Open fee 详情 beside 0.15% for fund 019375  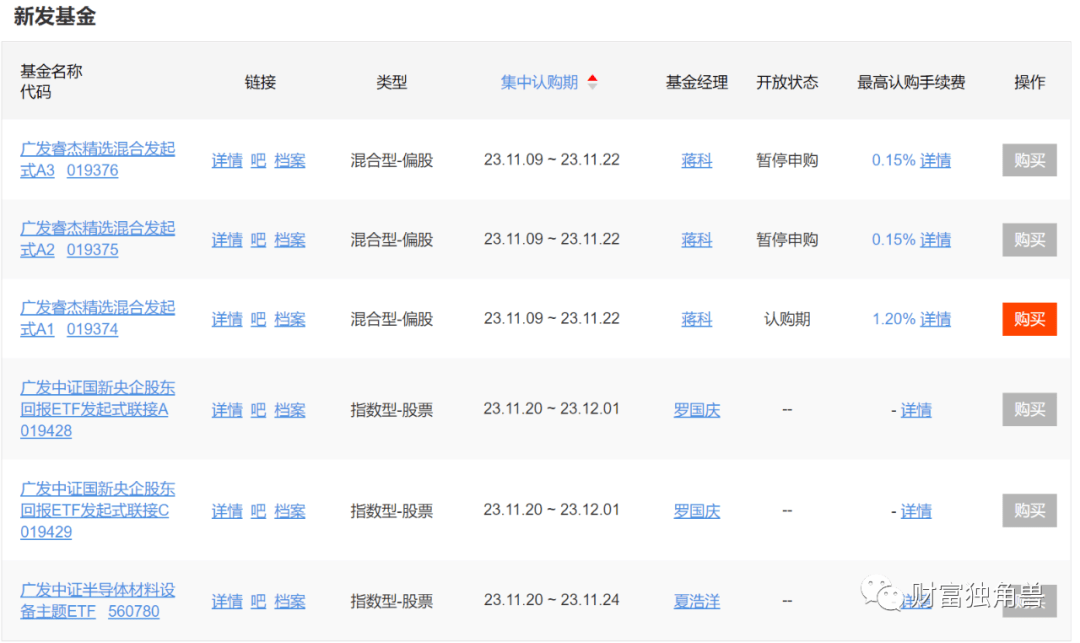point(935,240)
